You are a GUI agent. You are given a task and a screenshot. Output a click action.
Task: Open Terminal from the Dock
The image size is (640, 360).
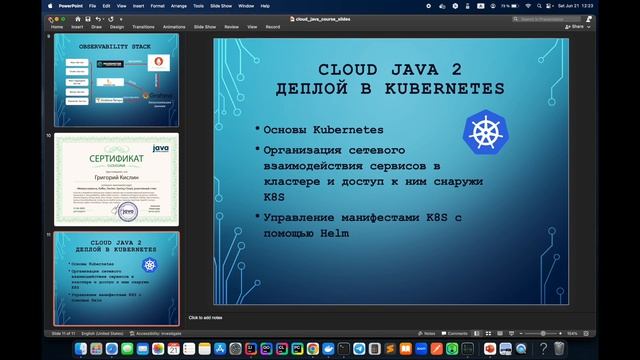tap(344, 349)
